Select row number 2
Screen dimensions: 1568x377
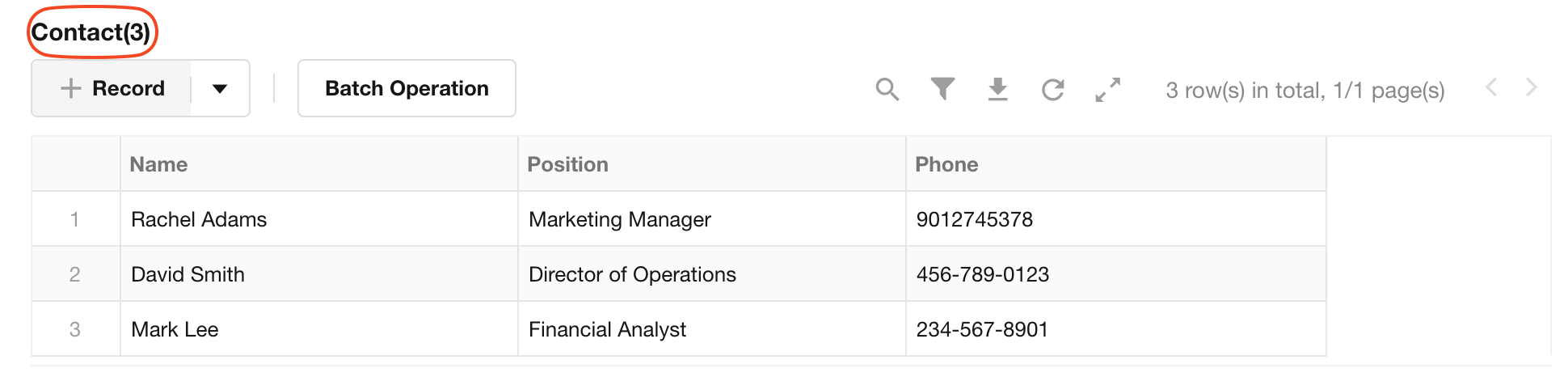75,274
